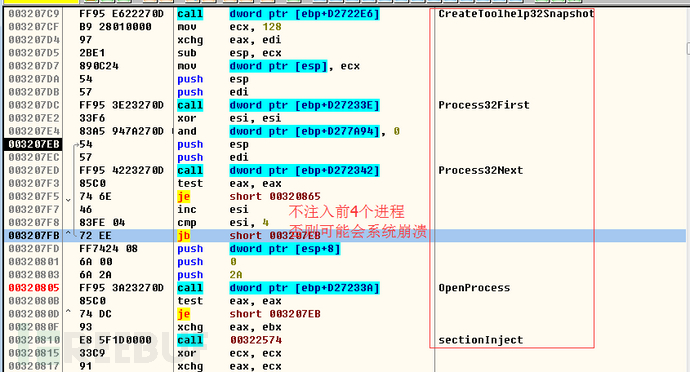Viewport: 690px width, 372px height.
Task: Select the 'xchg eax, ecx' instruction
Action: point(229,366)
